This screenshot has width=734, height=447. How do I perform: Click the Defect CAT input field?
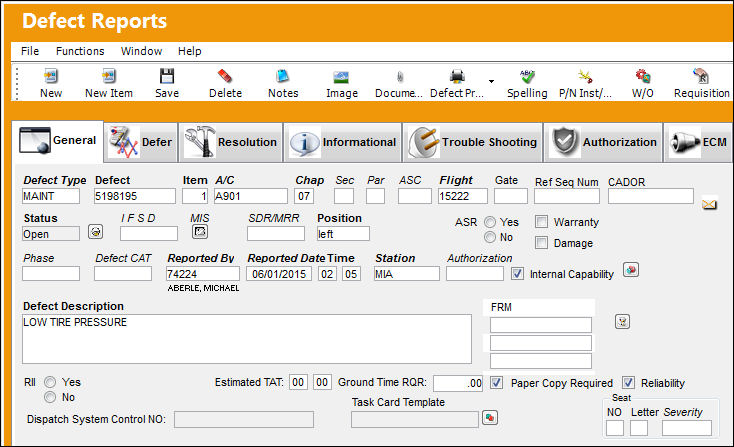(x=123, y=273)
